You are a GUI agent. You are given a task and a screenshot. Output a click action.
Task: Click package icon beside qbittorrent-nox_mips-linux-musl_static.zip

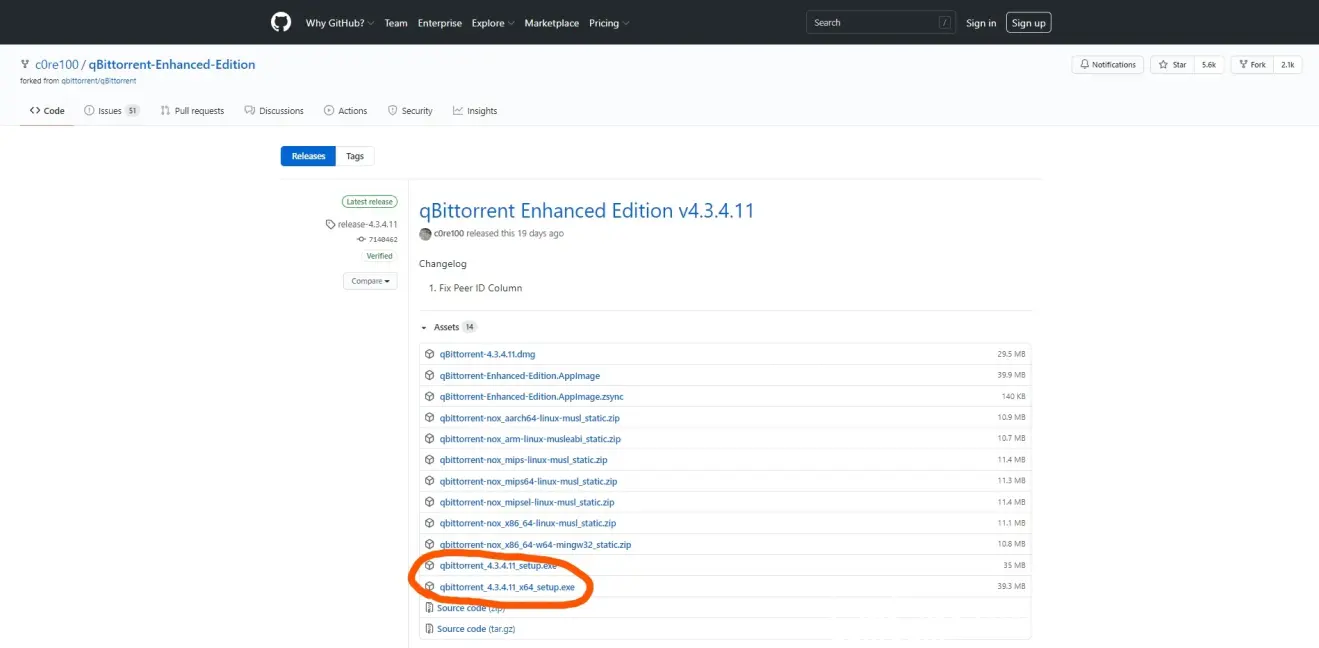[429, 460]
